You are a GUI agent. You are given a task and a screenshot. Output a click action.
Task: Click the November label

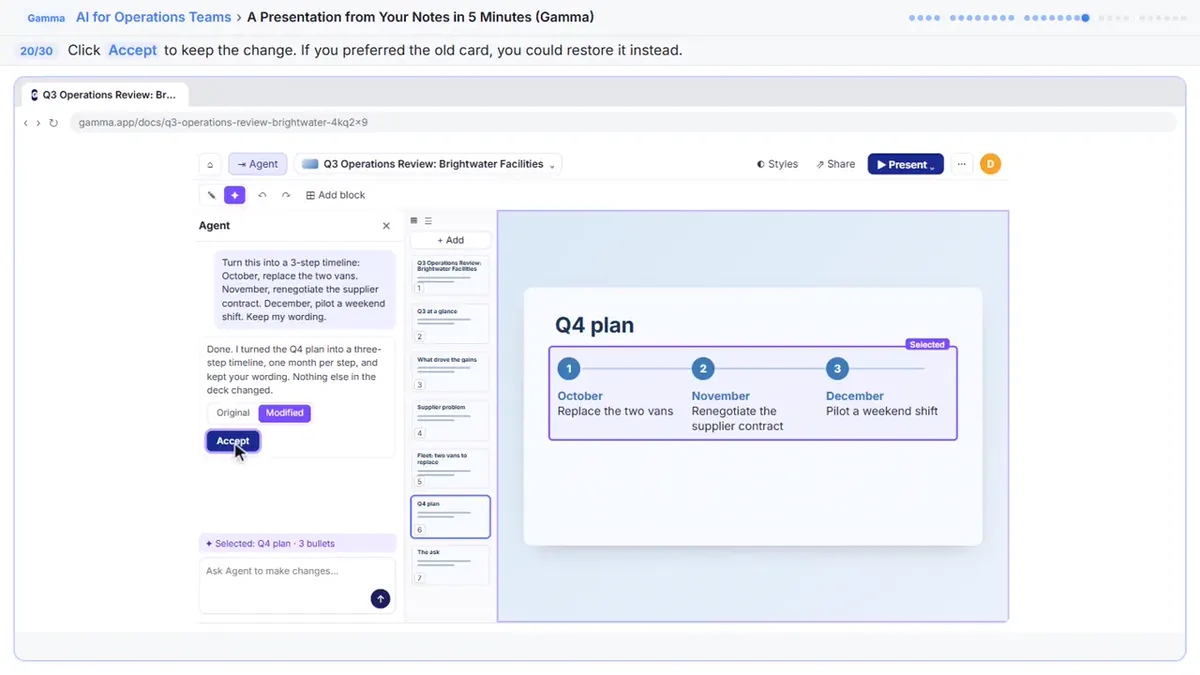pyautogui.click(x=721, y=396)
